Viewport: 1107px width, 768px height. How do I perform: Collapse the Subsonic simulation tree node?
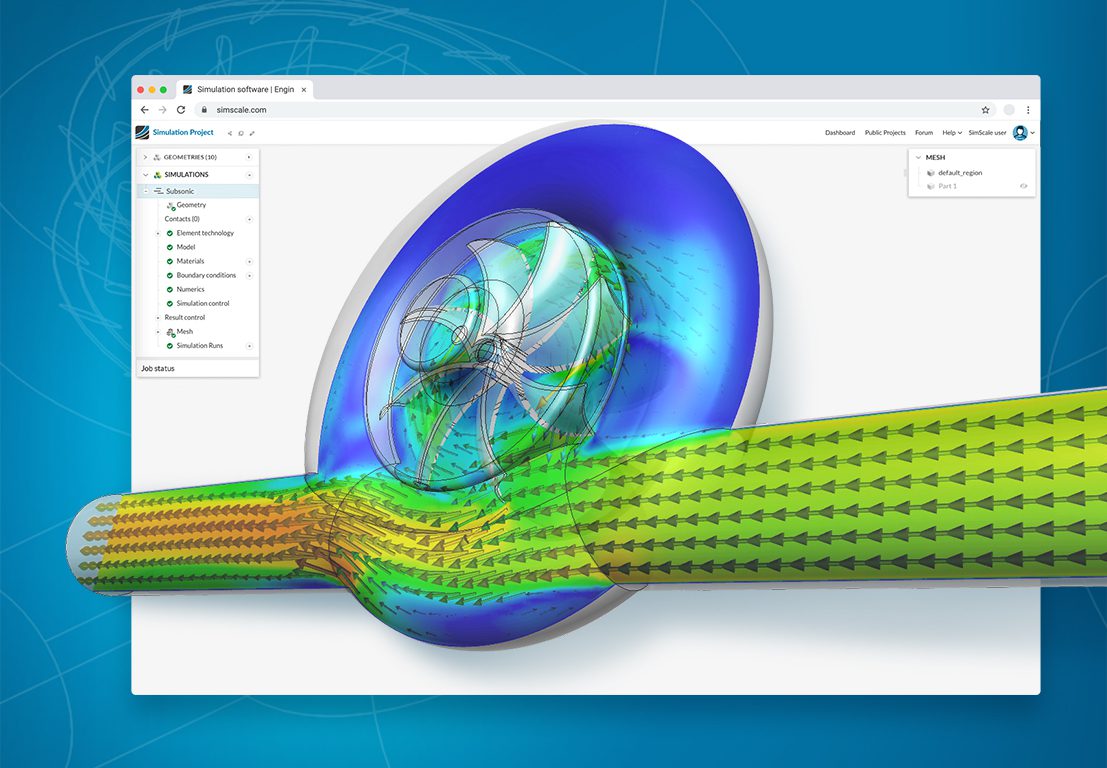146,191
